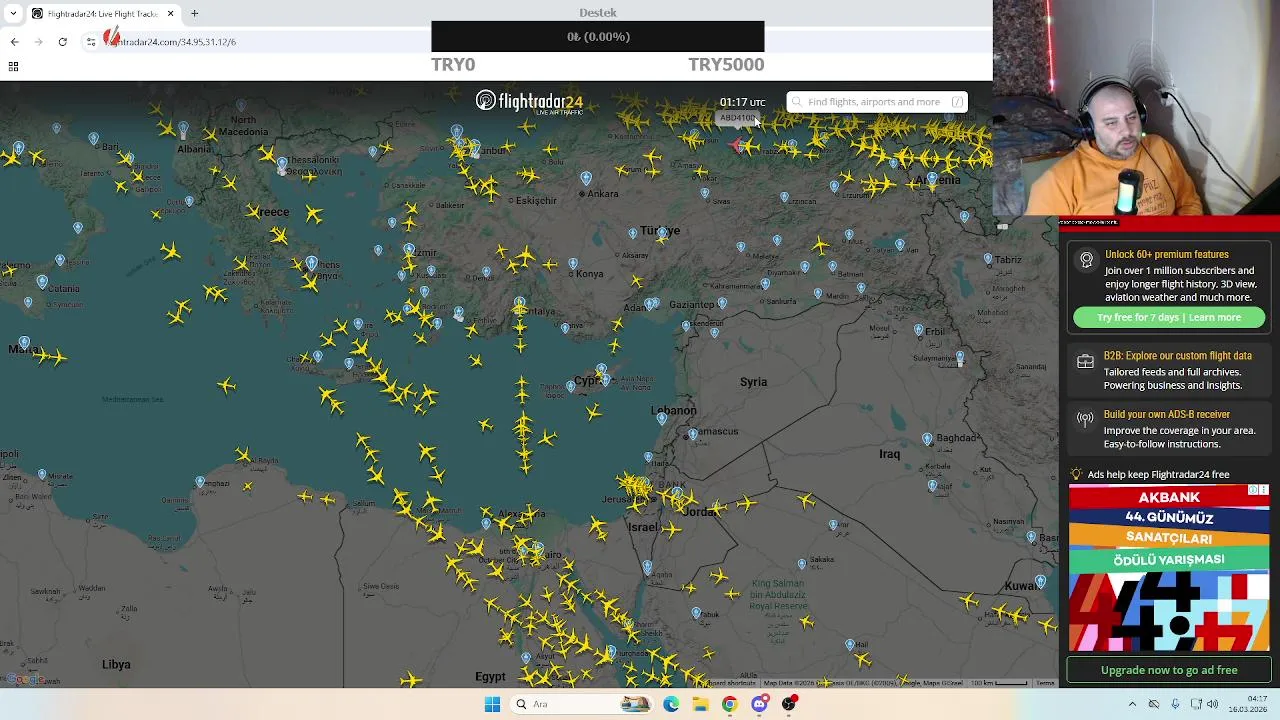
Task: Open File Explorer from taskbar
Action: tap(700, 704)
